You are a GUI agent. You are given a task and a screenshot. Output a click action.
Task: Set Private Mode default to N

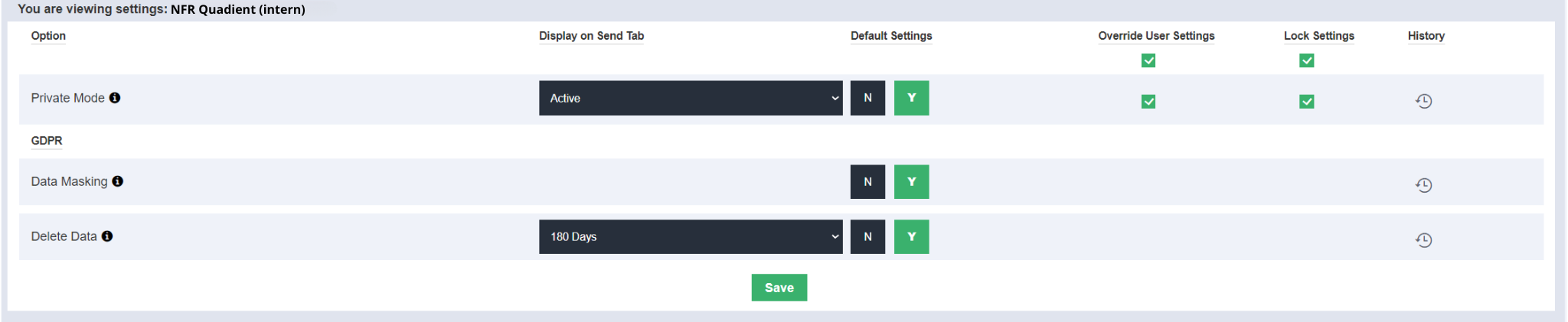867,98
